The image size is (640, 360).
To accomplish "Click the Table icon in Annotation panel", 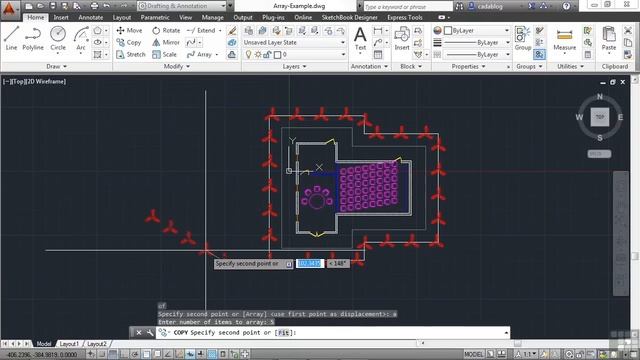I will [378, 55].
